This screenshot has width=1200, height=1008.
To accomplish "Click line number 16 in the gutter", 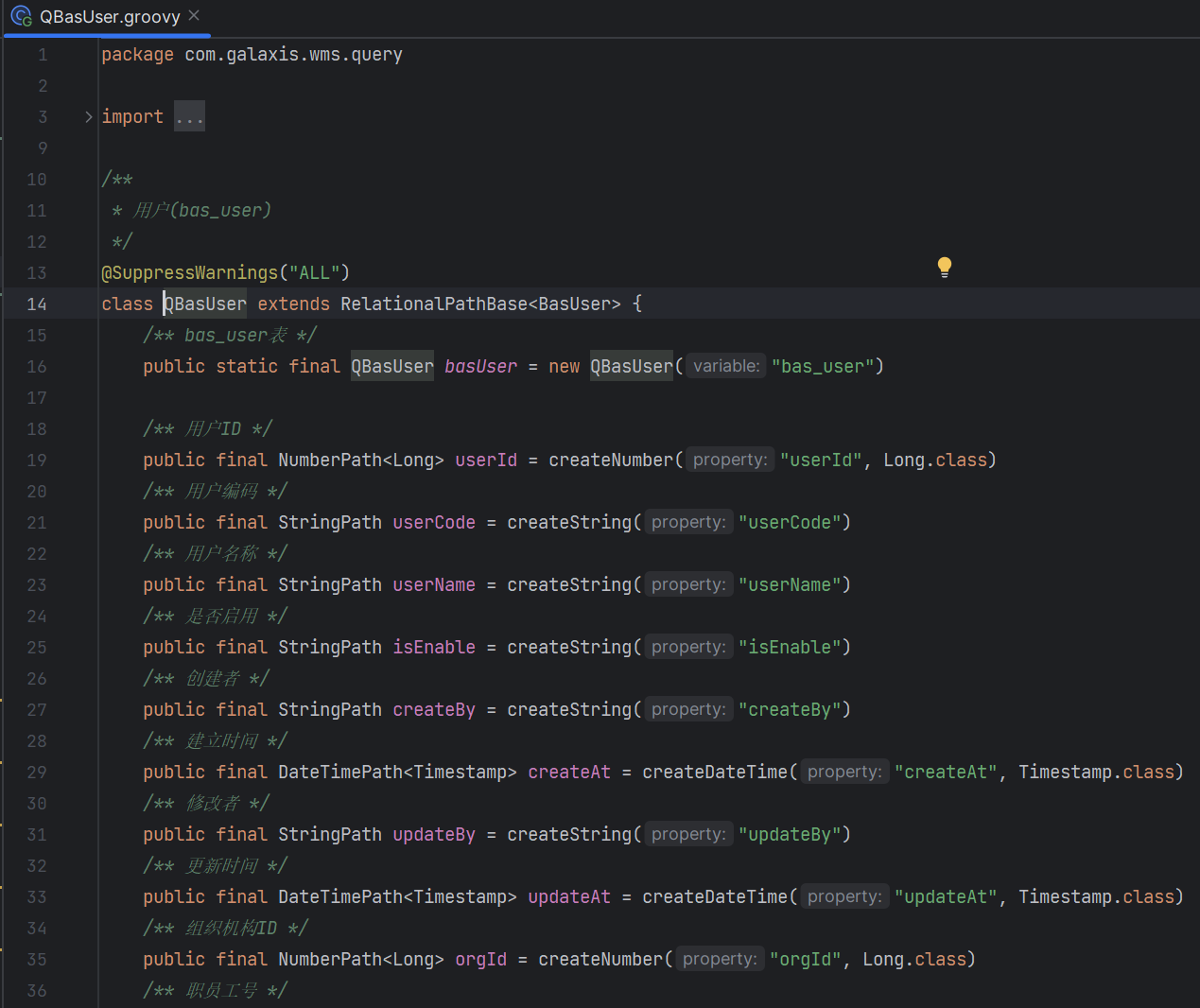I will pyautogui.click(x=36, y=366).
